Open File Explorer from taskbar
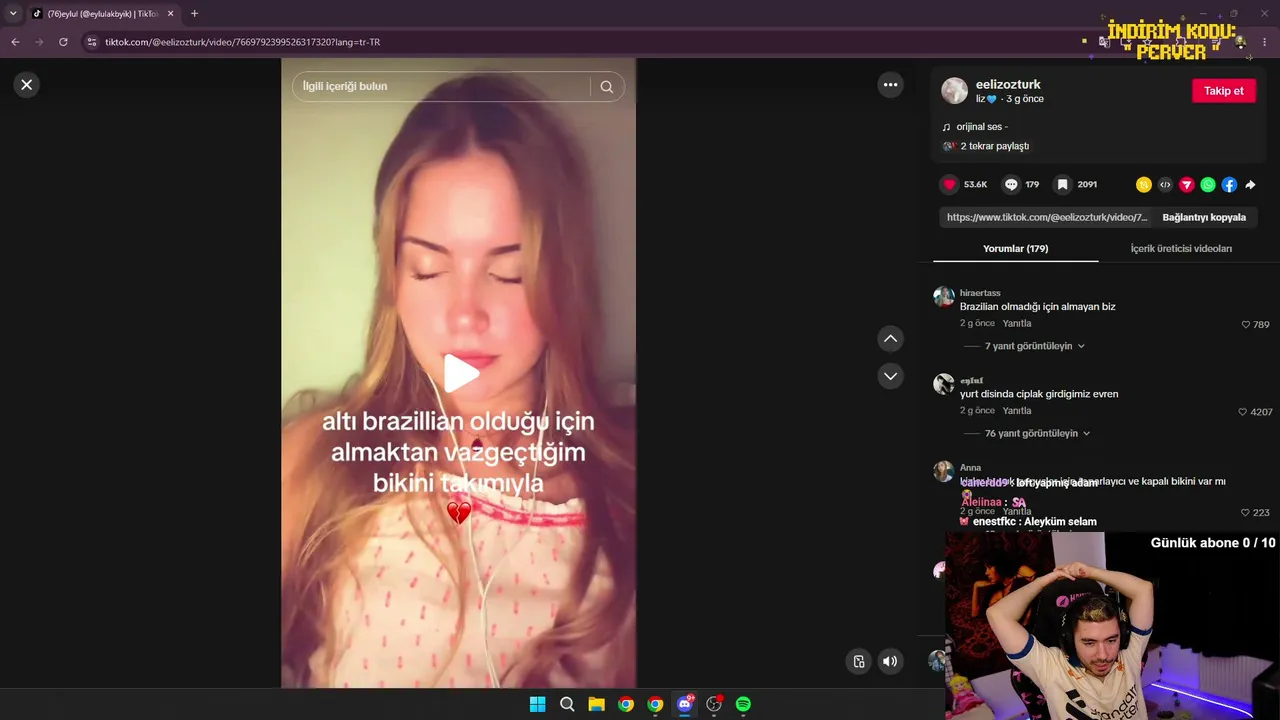Viewport: 1280px width, 720px height. pyautogui.click(x=596, y=704)
